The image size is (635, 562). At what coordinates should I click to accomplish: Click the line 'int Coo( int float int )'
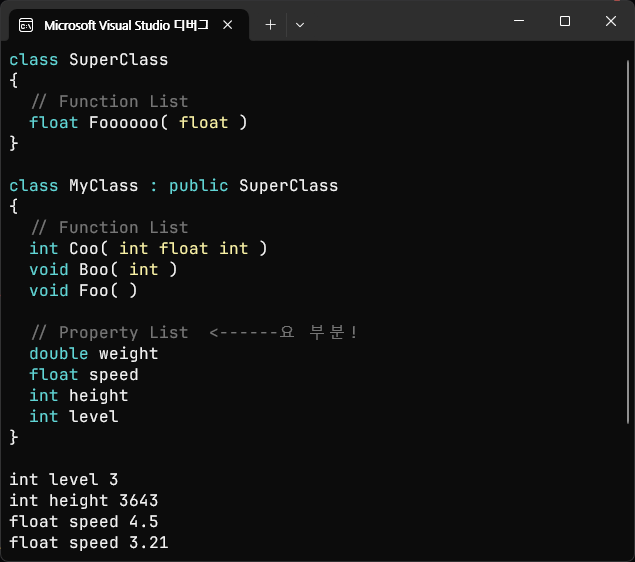click(148, 249)
